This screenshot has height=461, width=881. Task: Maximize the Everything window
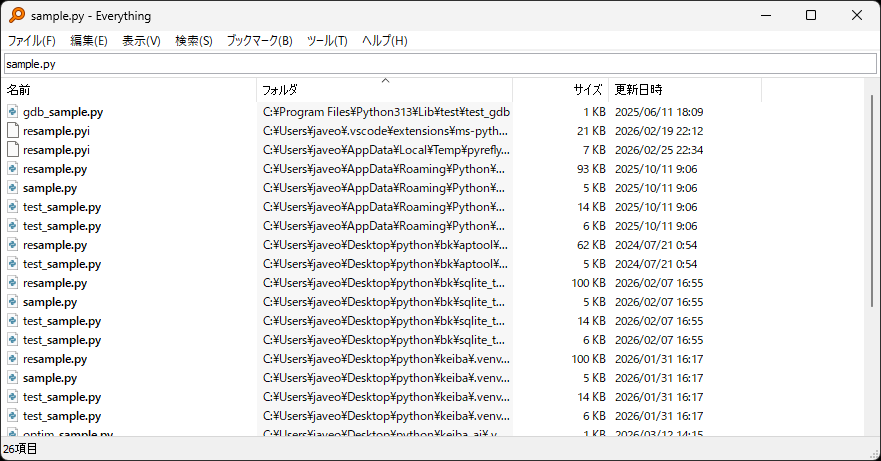[811, 15]
